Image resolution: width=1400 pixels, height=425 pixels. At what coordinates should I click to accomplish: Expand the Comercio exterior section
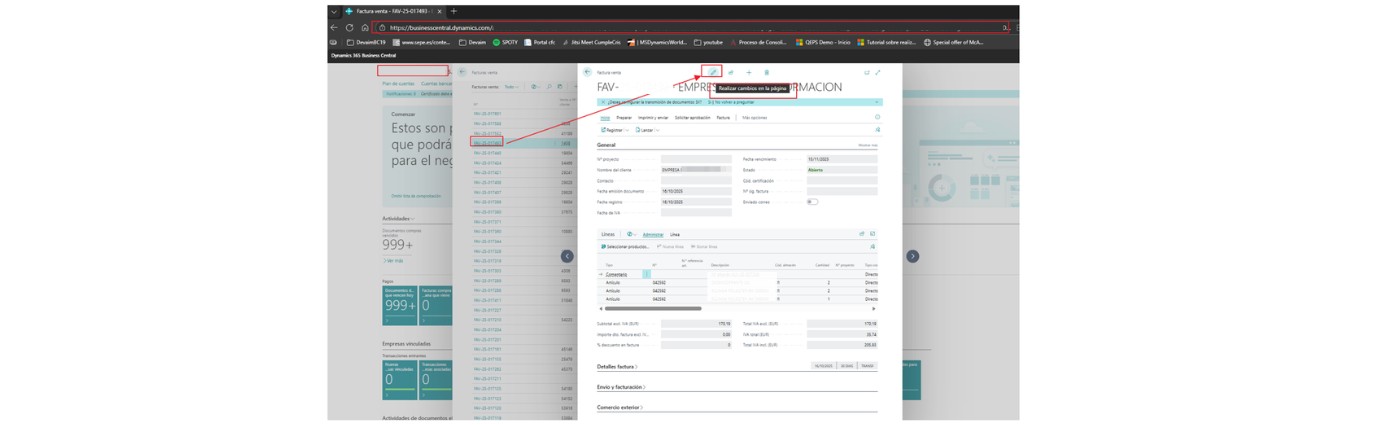(x=620, y=407)
